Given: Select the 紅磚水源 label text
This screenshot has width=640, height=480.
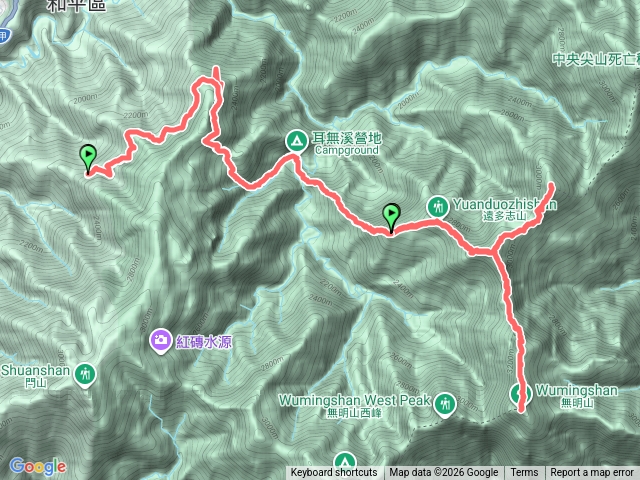Looking at the screenshot, I should pyautogui.click(x=204, y=341).
